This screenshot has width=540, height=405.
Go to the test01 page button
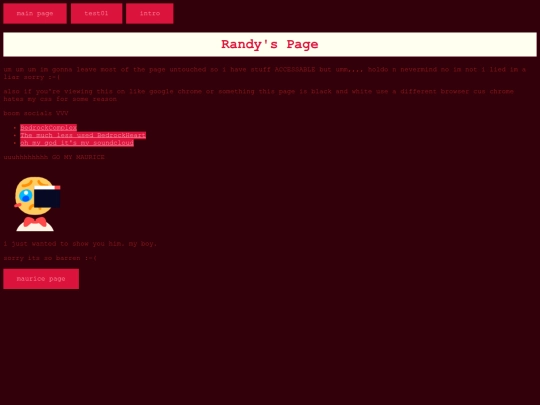(x=96, y=13)
